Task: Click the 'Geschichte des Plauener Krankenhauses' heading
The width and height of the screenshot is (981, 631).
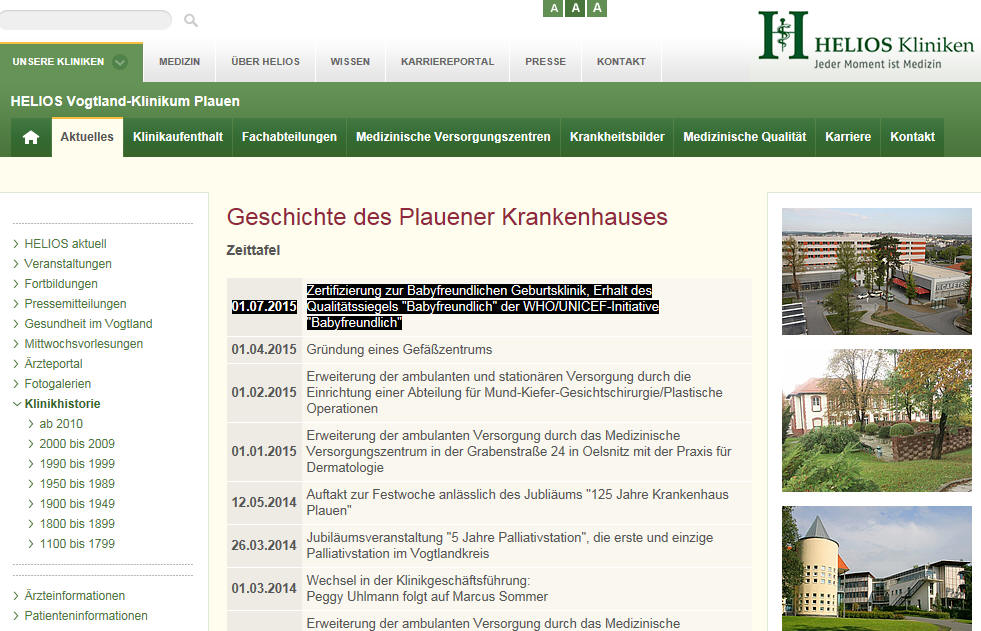Action: tap(447, 217)
